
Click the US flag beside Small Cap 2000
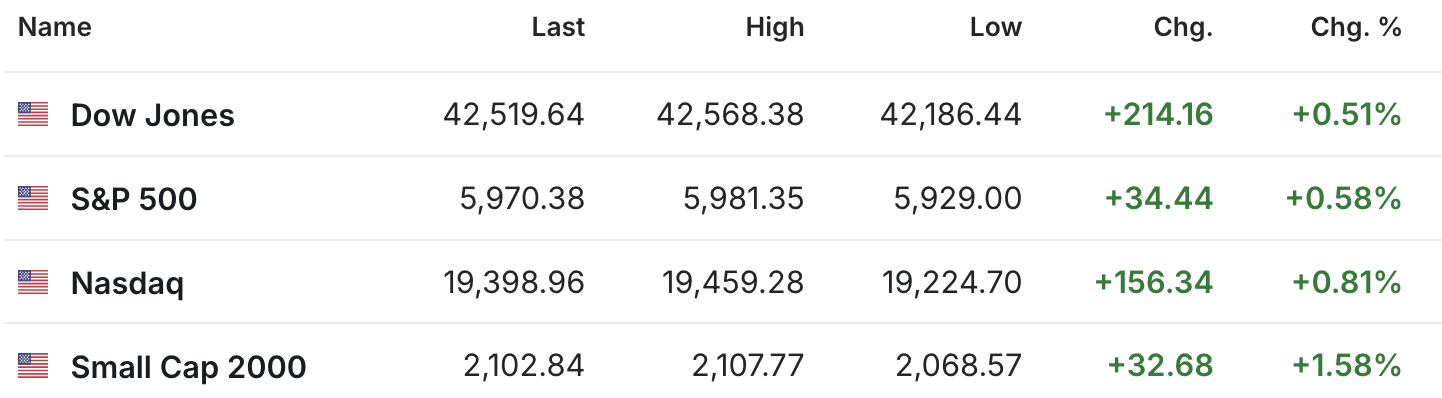tap(33, 367)
